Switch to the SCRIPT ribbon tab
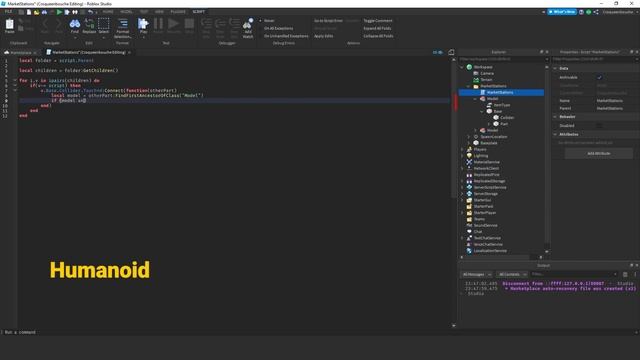This screenshot has width=640, height=360. click(x=199, y=12)
